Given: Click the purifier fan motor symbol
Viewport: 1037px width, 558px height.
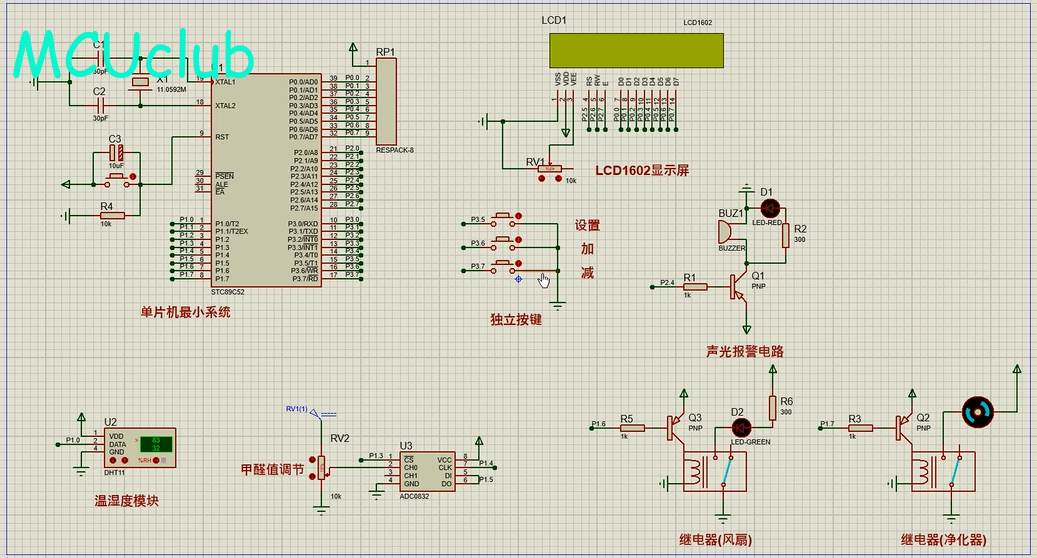Looking at the screenshot, I should pos(975,411).
